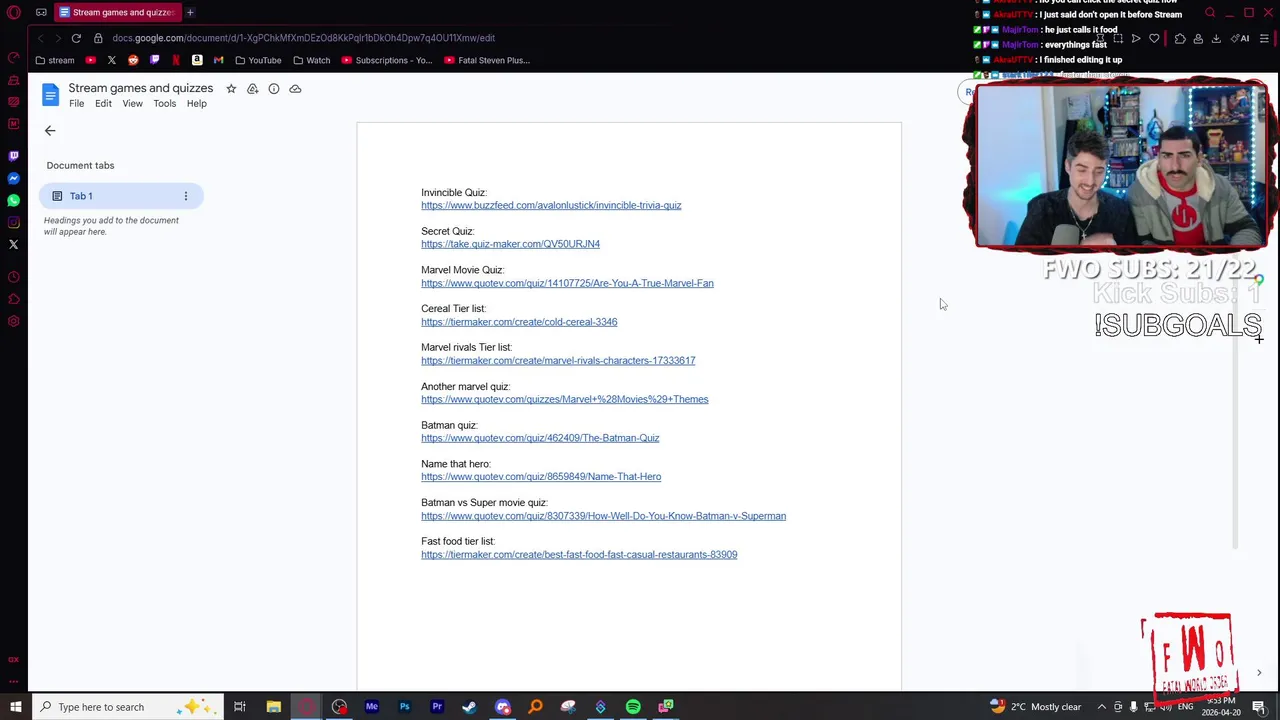1280x720 pixels.
Task: Open the marvel-rivals-characters tier list link
Action: tap(558, 361)
